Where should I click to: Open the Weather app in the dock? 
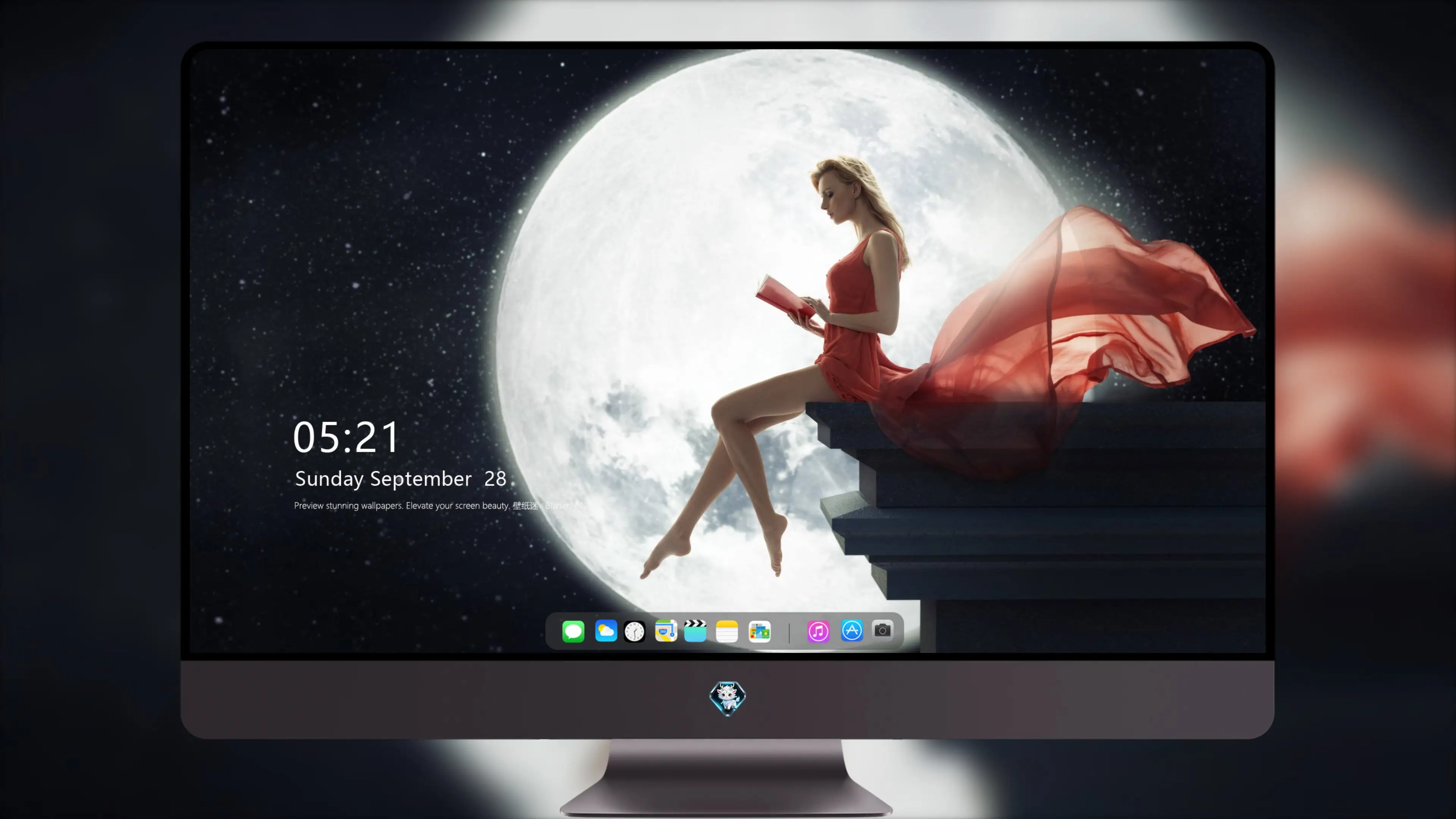tap(606, 631)
